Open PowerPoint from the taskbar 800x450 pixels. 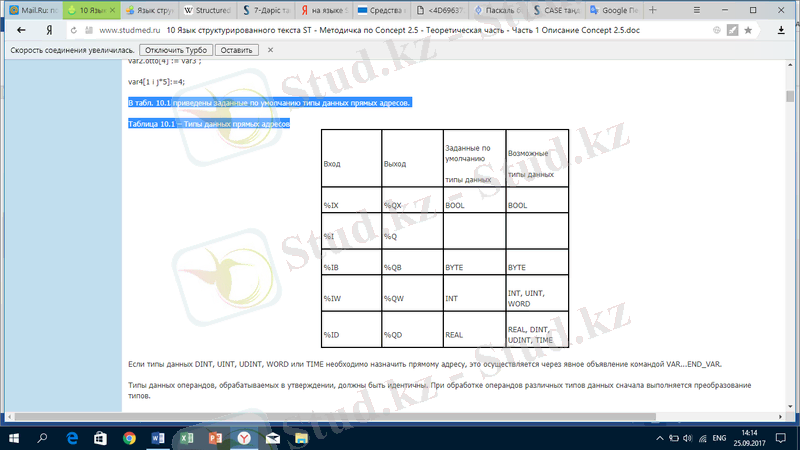pyautogui.click(x=215, y=438)
